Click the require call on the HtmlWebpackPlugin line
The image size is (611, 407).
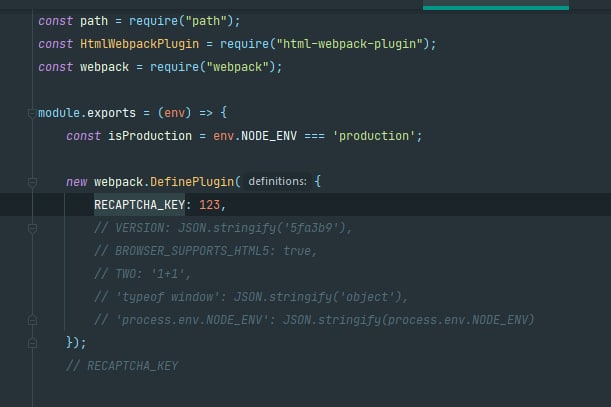point(244,44)
